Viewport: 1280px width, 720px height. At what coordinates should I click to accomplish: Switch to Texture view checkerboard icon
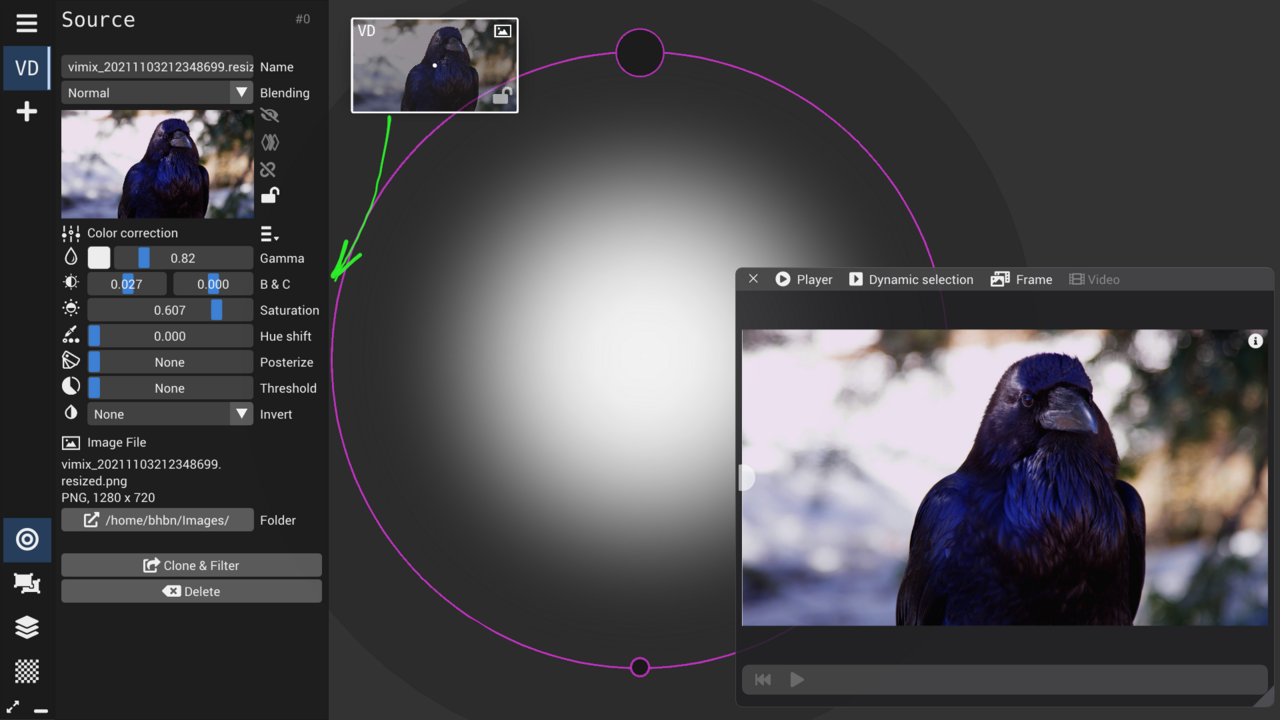pos(27,670)
